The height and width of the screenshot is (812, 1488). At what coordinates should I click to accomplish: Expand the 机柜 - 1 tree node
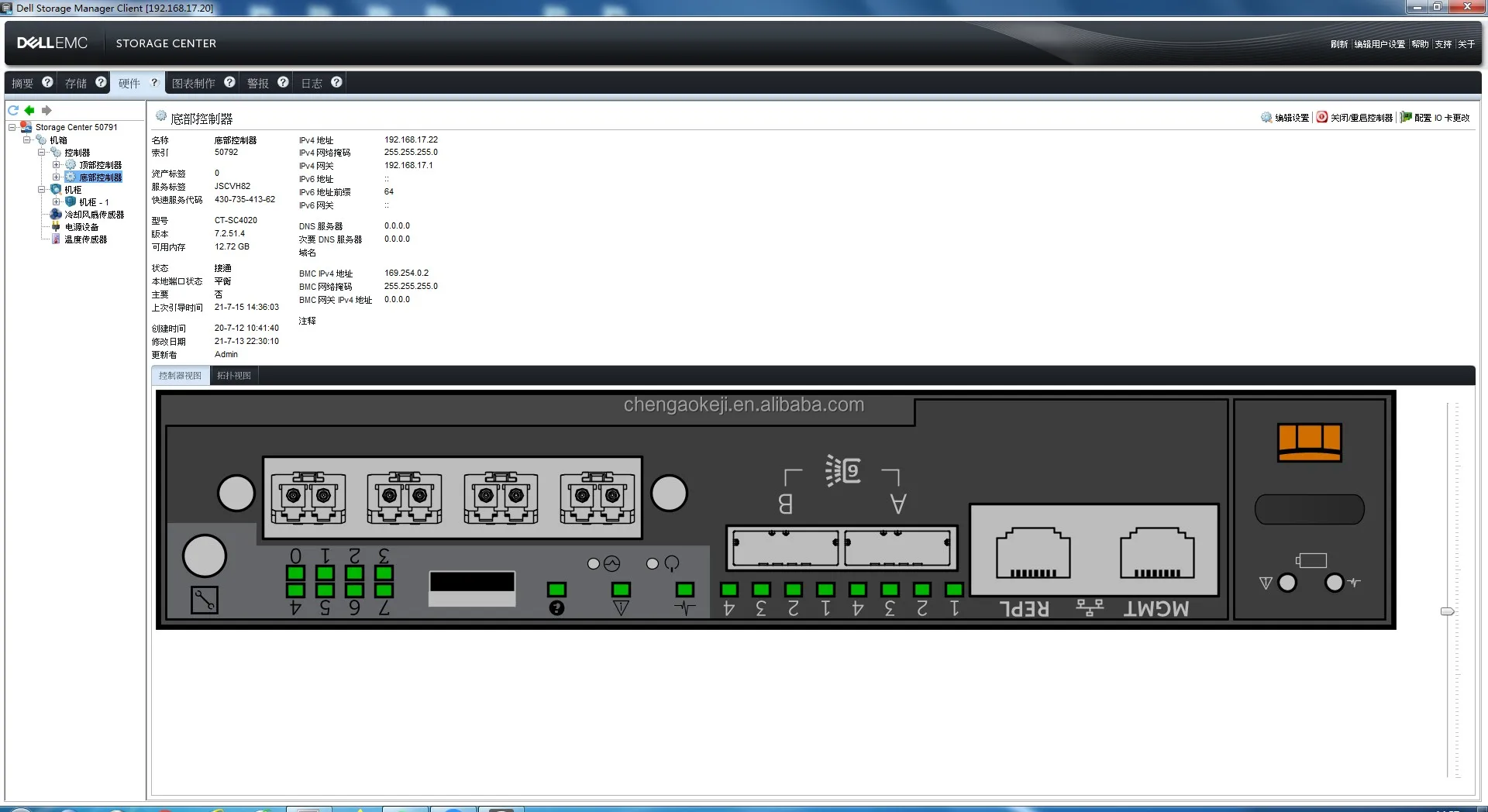pyautogui.click(x=56, y=202)
